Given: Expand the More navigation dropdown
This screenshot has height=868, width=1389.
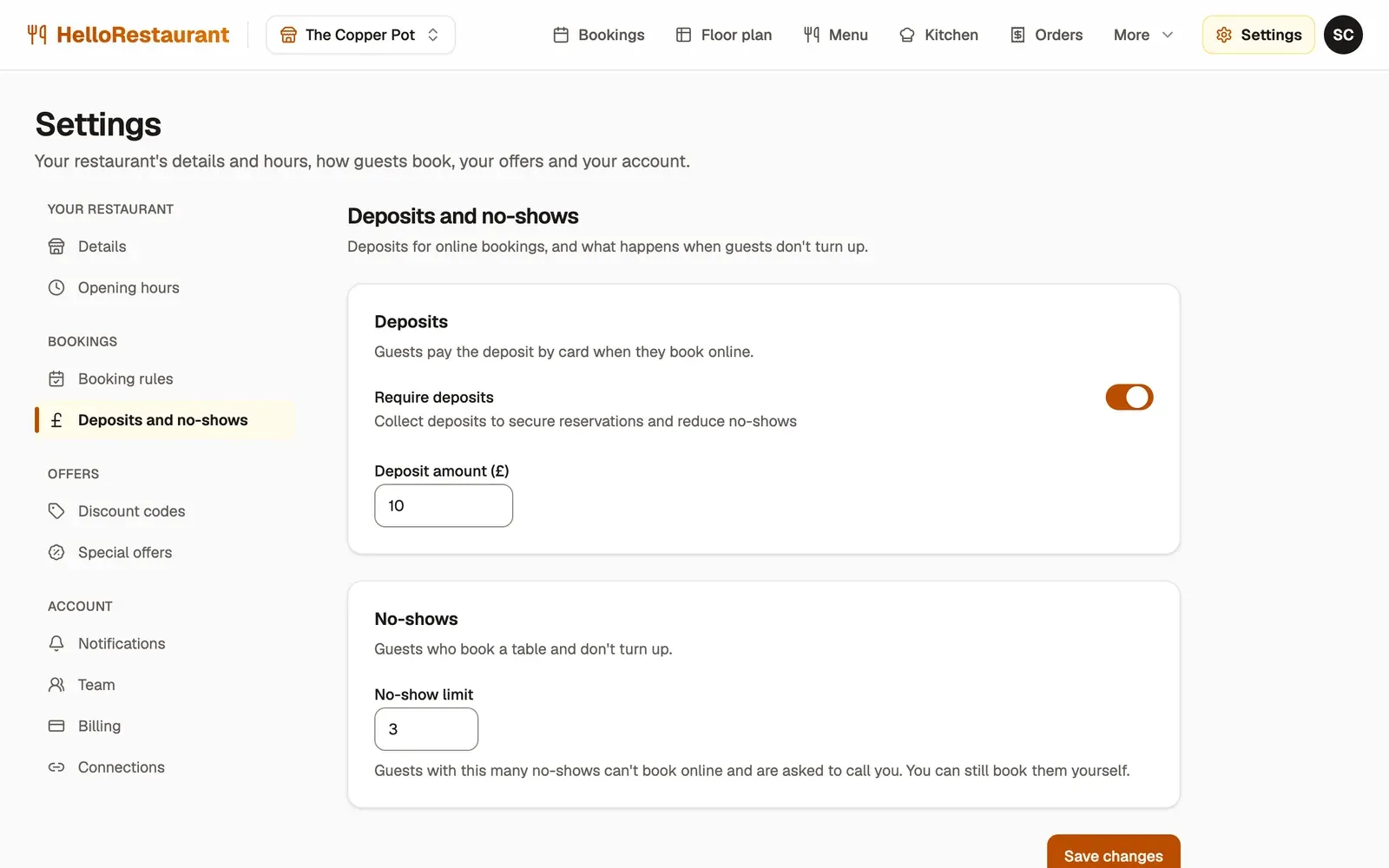Looking at the screenshot, I should [1143, 35].
